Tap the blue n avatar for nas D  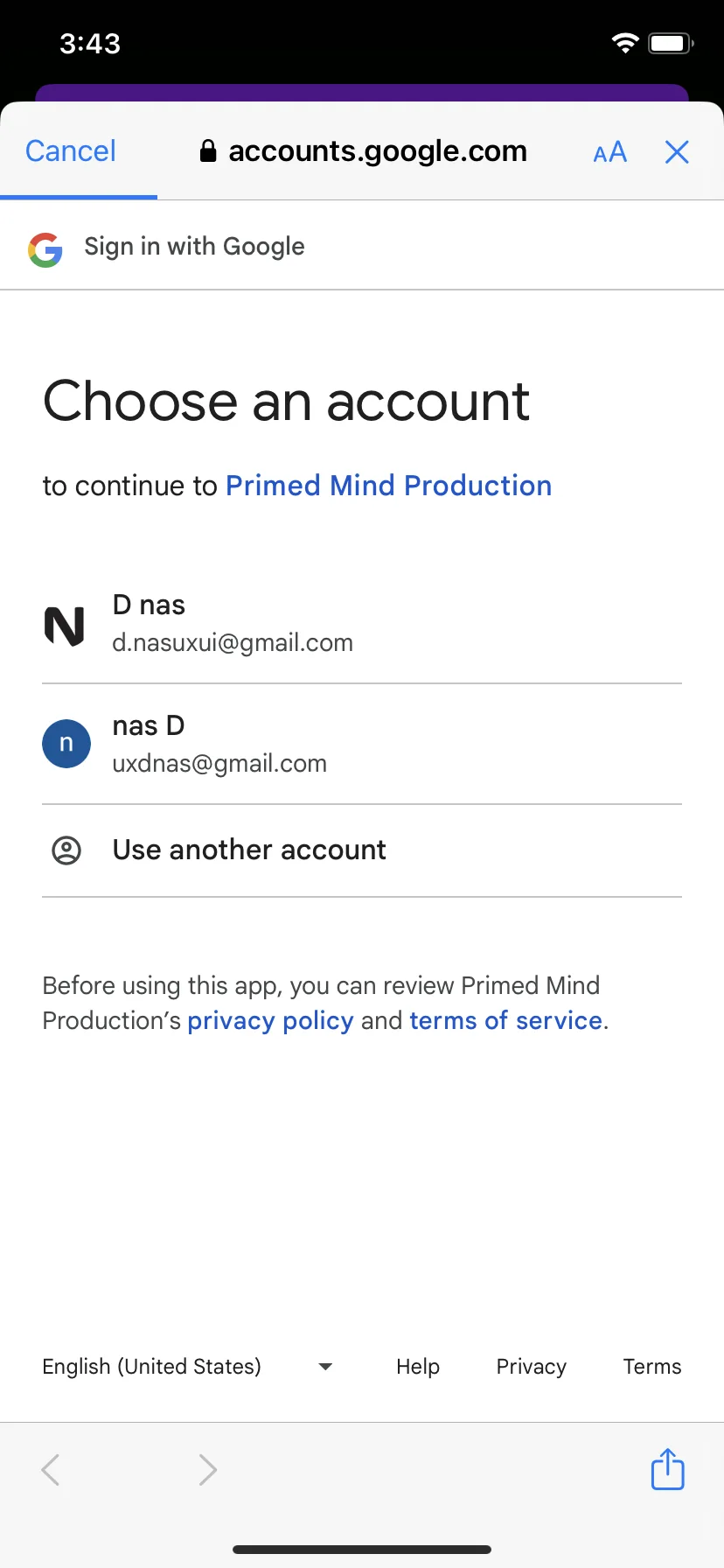(x=66, y=744)
